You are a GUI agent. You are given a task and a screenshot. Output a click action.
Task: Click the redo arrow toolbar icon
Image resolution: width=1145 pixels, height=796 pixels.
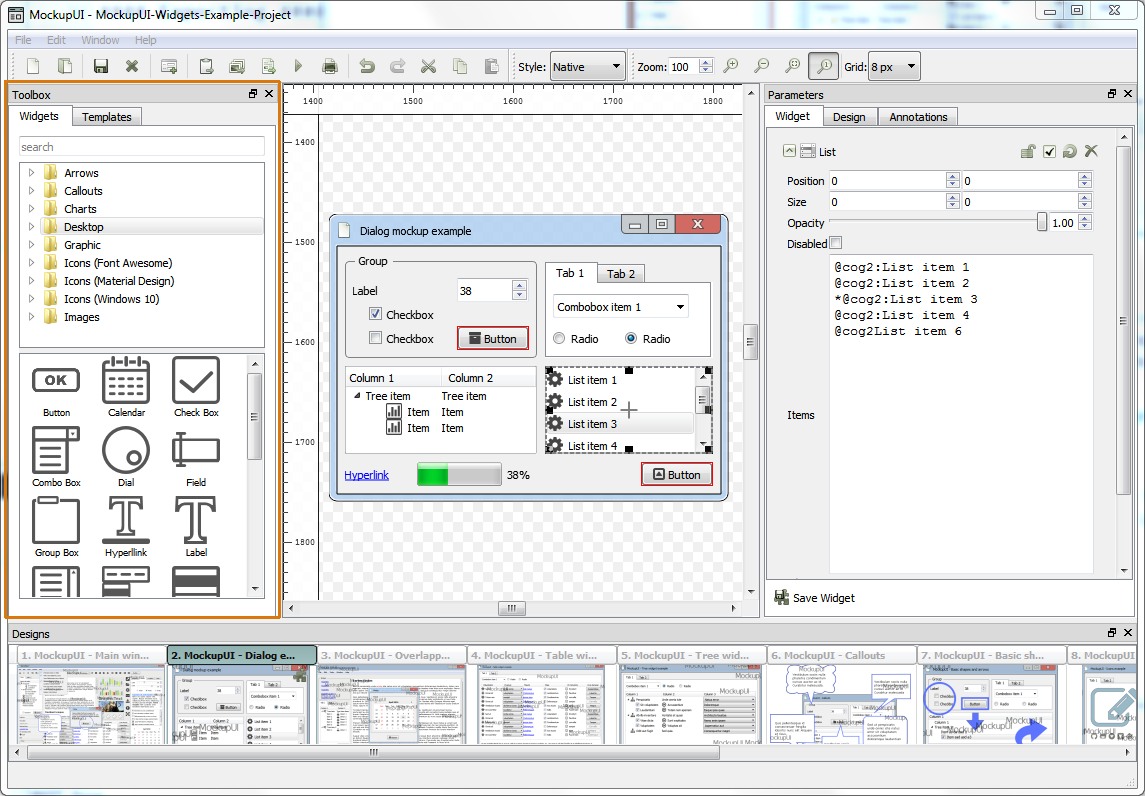pyautogui.click(x=397, y=66)
